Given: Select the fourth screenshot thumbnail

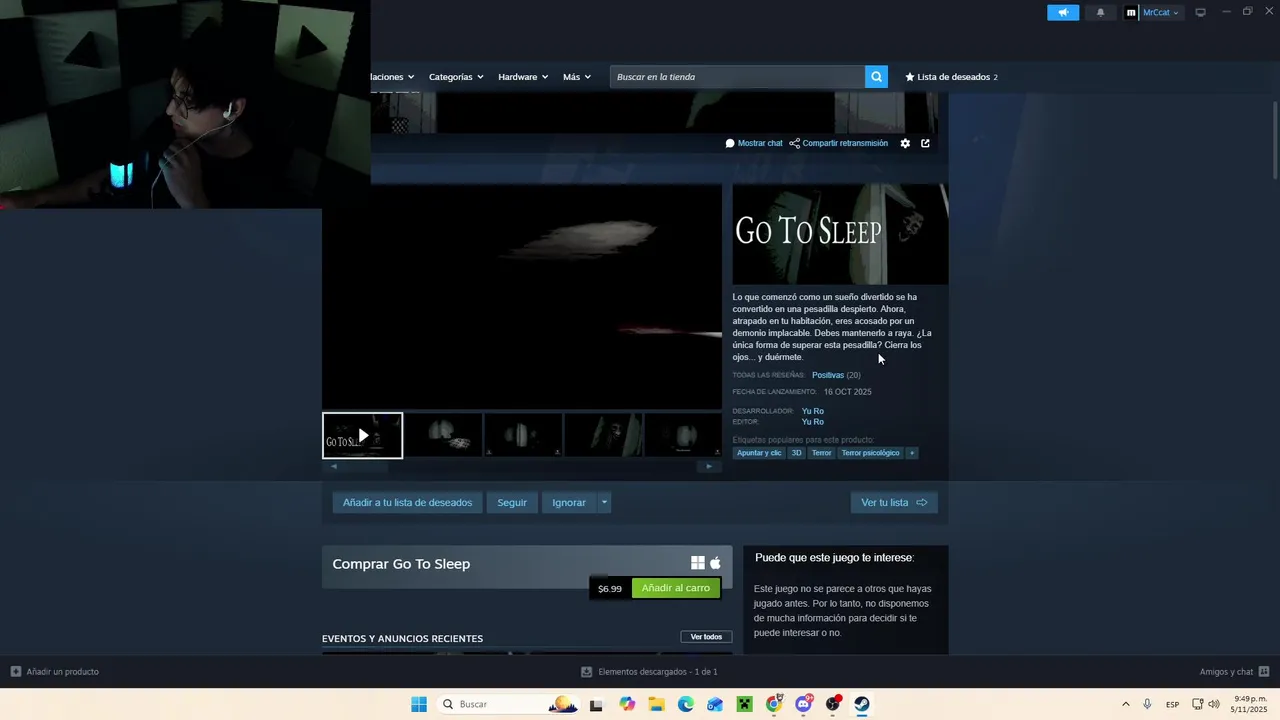Looking at the screenshot, I should (603, 435).
